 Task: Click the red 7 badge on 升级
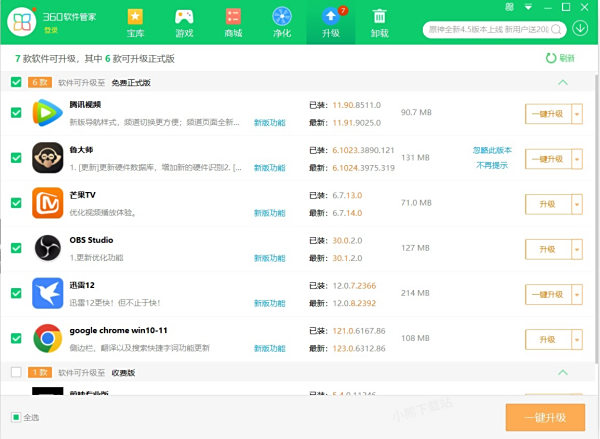343,10
